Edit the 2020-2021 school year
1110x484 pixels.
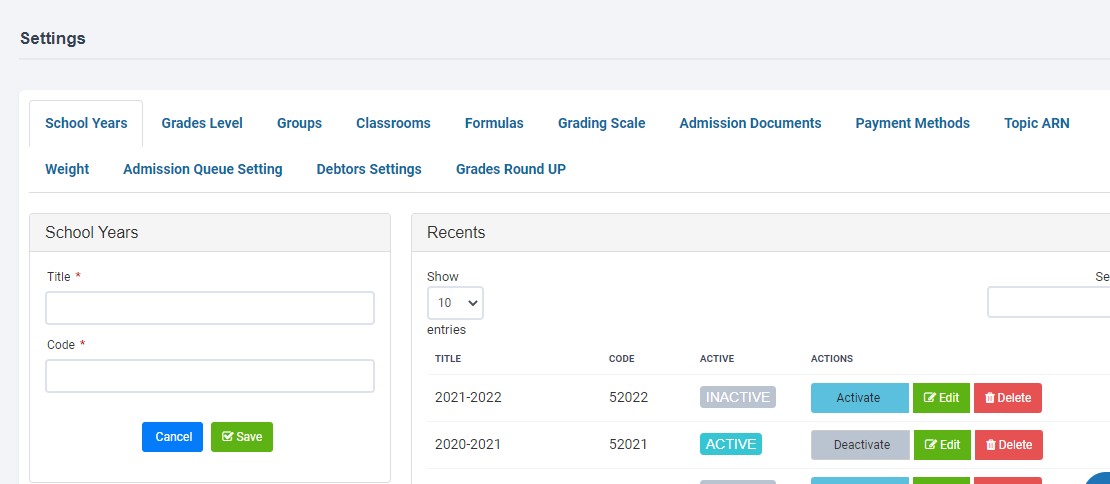coord(942,444)
